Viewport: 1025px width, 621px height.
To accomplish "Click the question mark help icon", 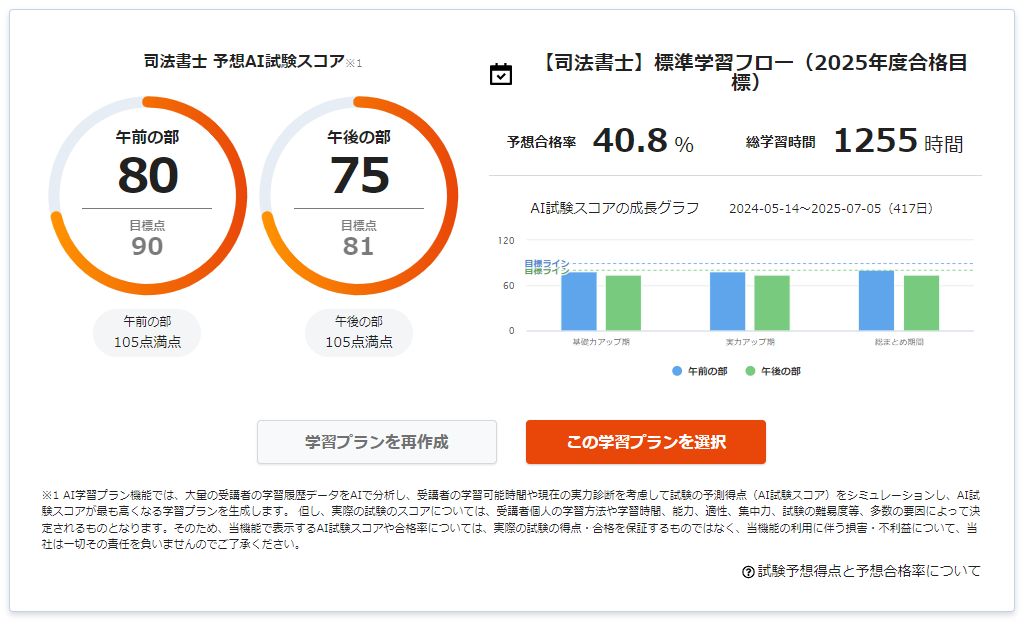I will point(748,572).
